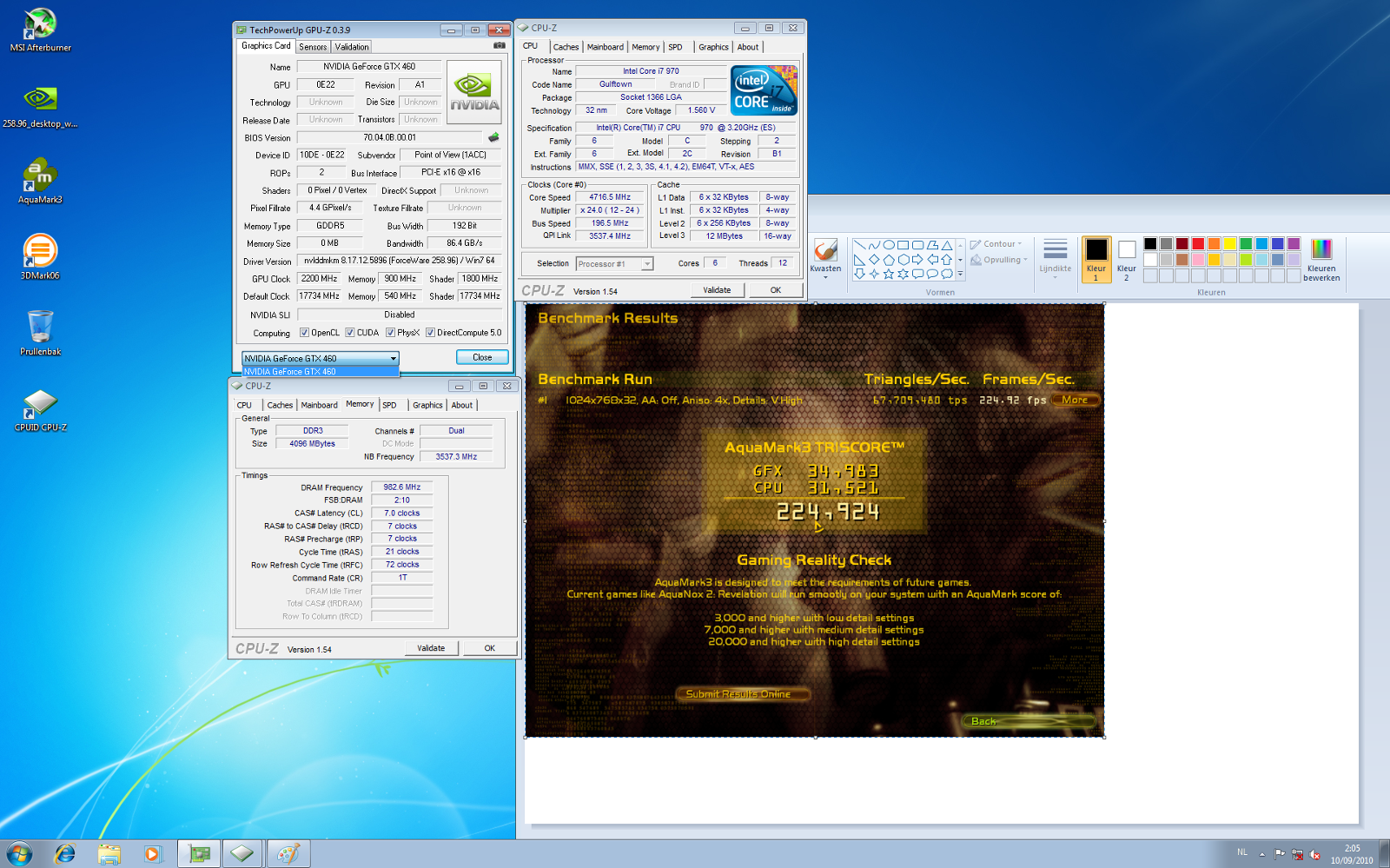Click the Windows Start orb

(x=18, y=853)
